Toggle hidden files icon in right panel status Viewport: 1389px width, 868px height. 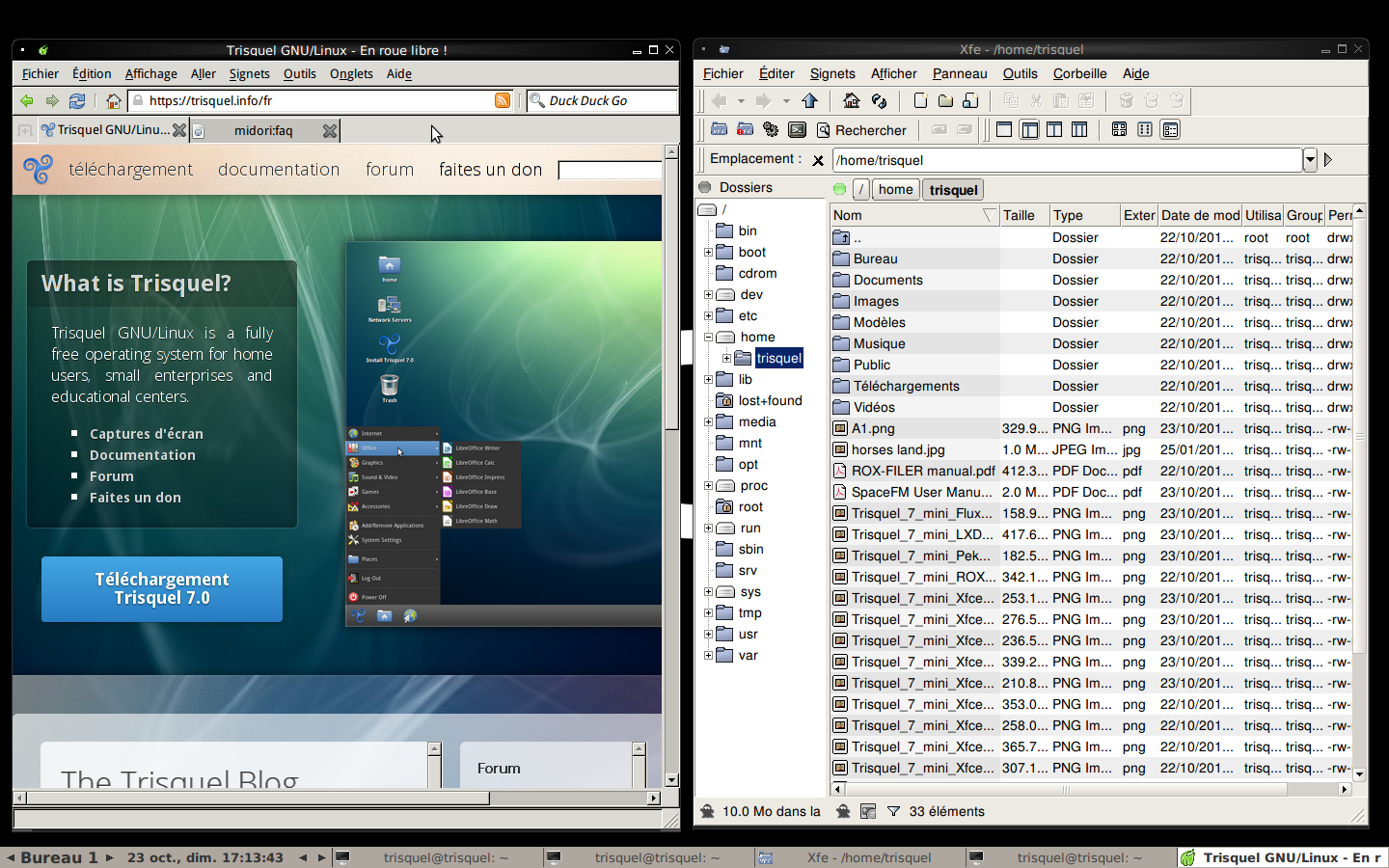point(843,811)
